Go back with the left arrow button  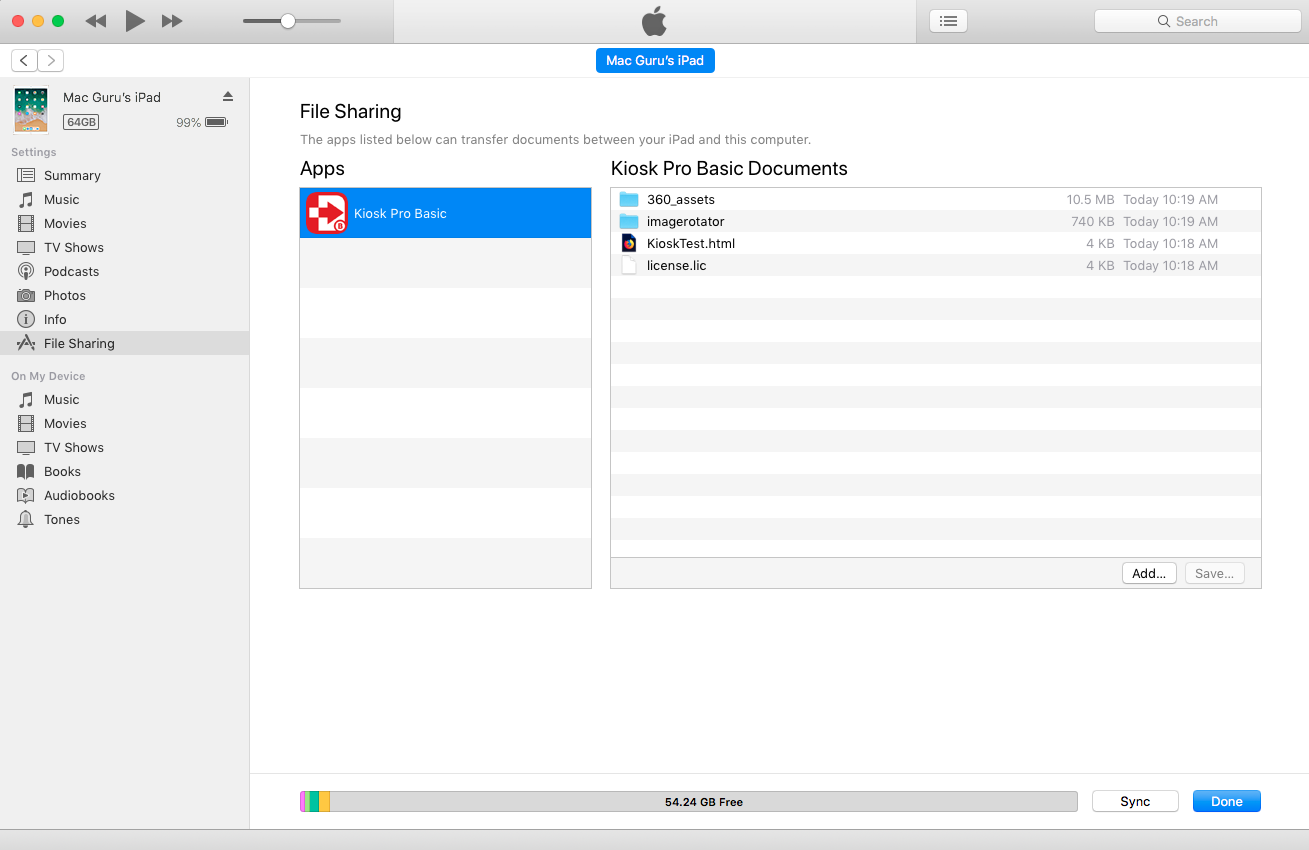coord(24,61)
